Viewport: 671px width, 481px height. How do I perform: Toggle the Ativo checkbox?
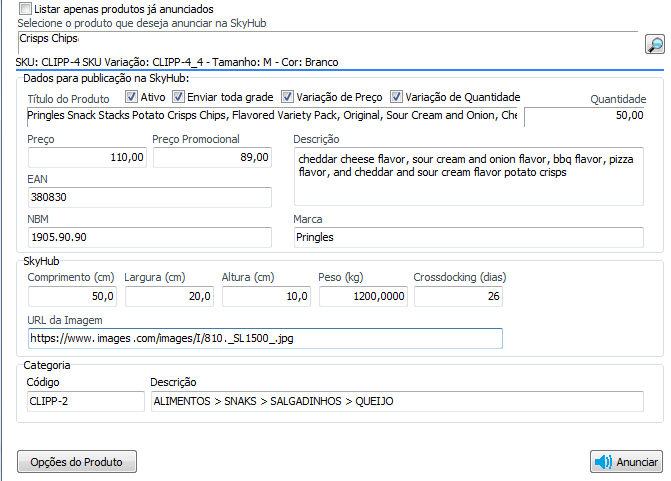point(132,97)
